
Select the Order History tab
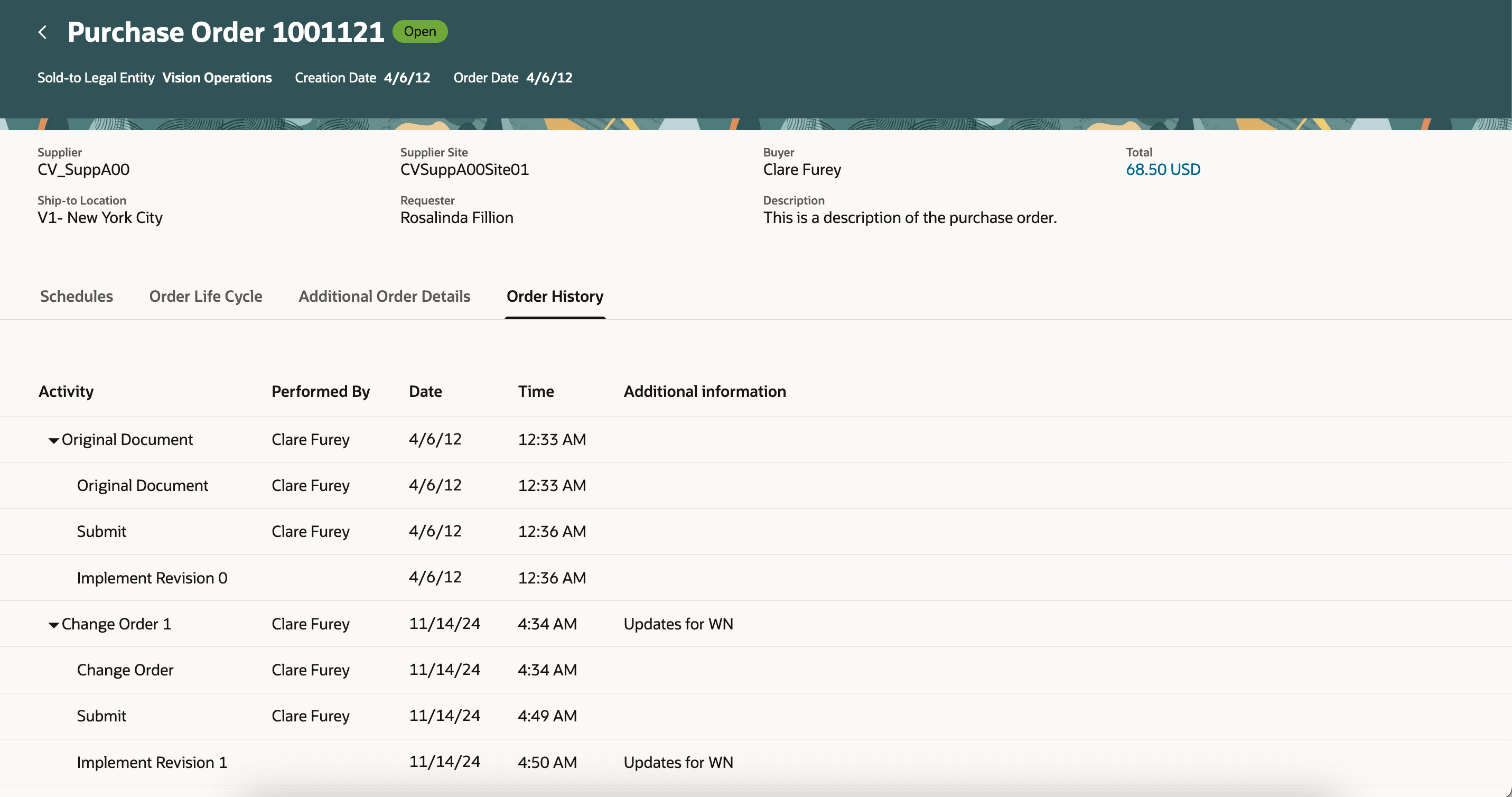(554, 296)
